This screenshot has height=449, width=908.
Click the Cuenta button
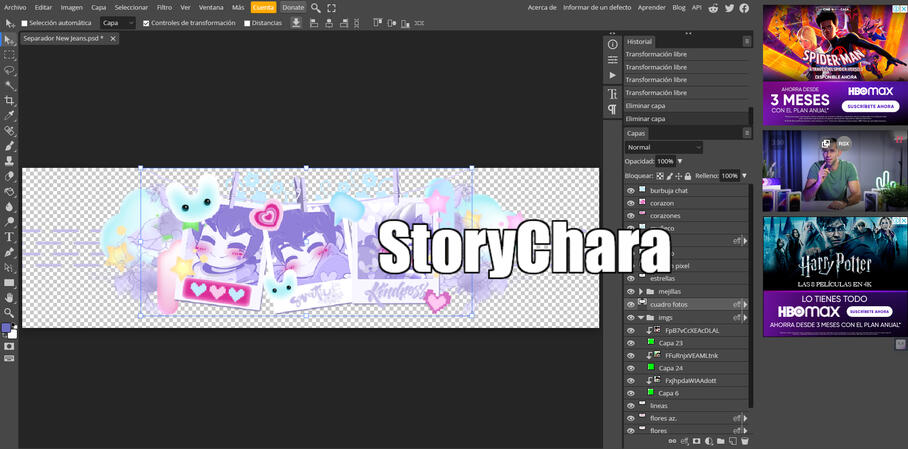click(x=263, y=7)
